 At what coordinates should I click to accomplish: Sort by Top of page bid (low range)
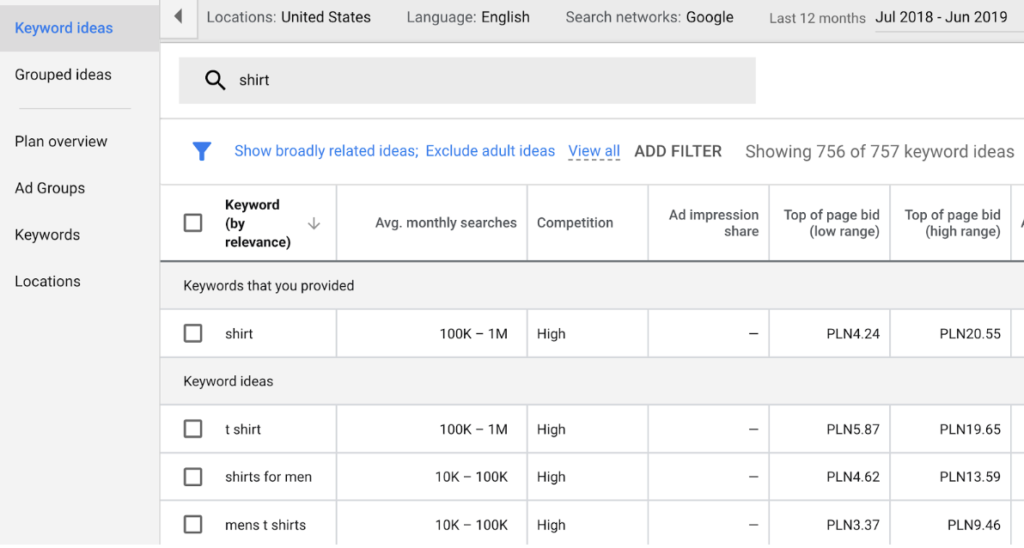[x=831, y=223]
